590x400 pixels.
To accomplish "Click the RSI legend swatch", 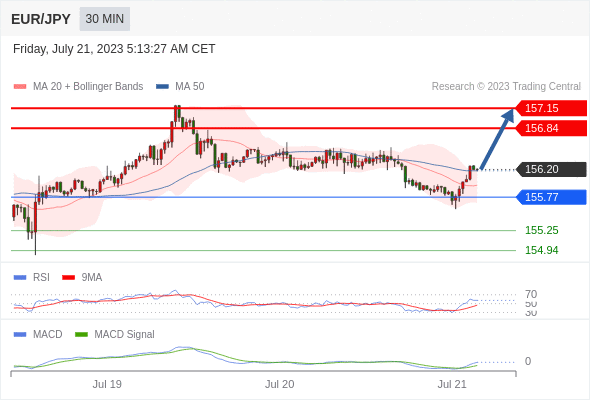I will [x=20, y=278].
